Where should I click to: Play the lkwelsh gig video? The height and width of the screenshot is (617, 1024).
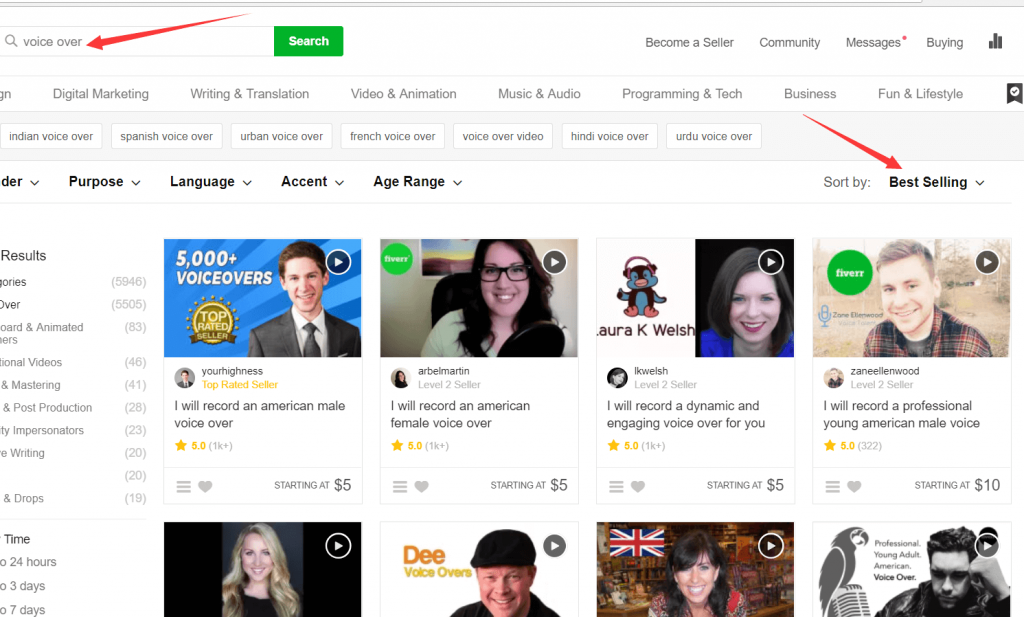tap(771, 262)
